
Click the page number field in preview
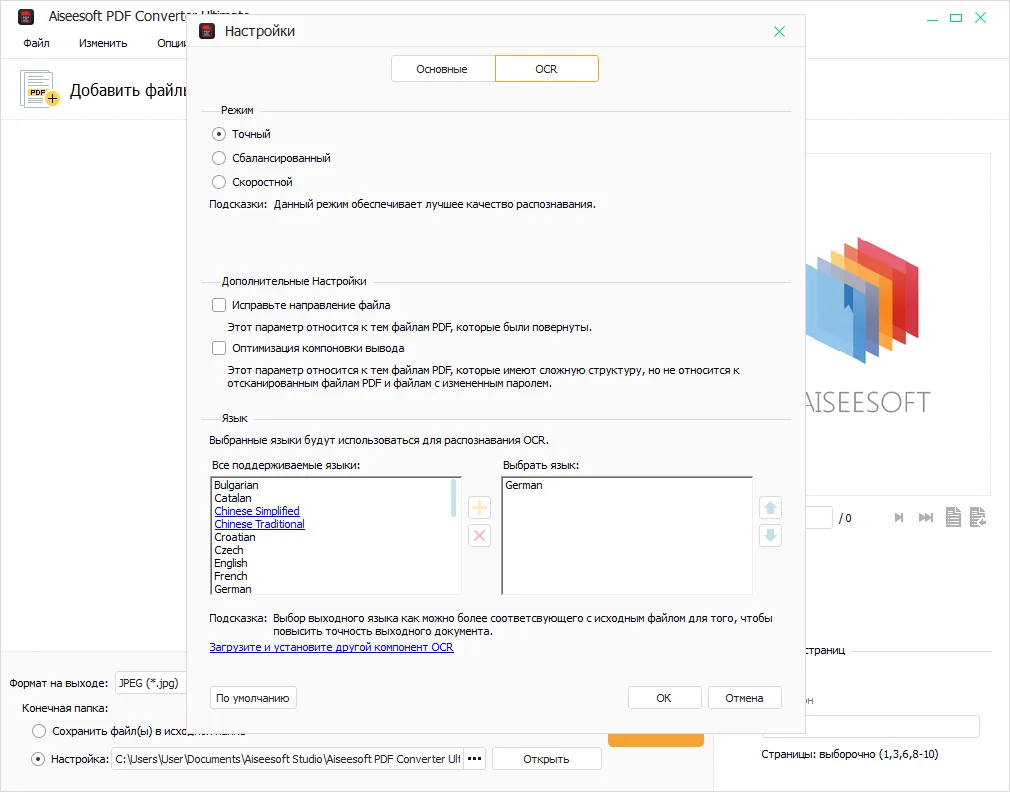pyautogui.click(x=818, y=518)
